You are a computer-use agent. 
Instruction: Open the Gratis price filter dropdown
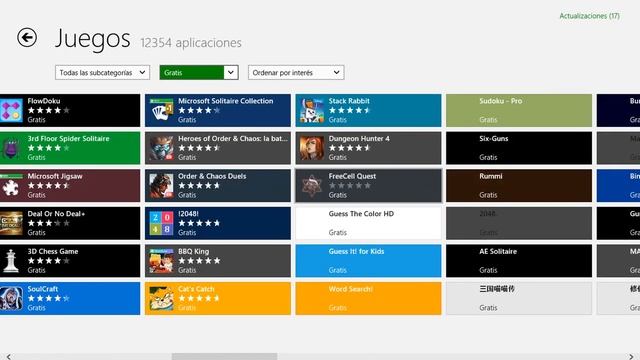[x=199, y=73]
